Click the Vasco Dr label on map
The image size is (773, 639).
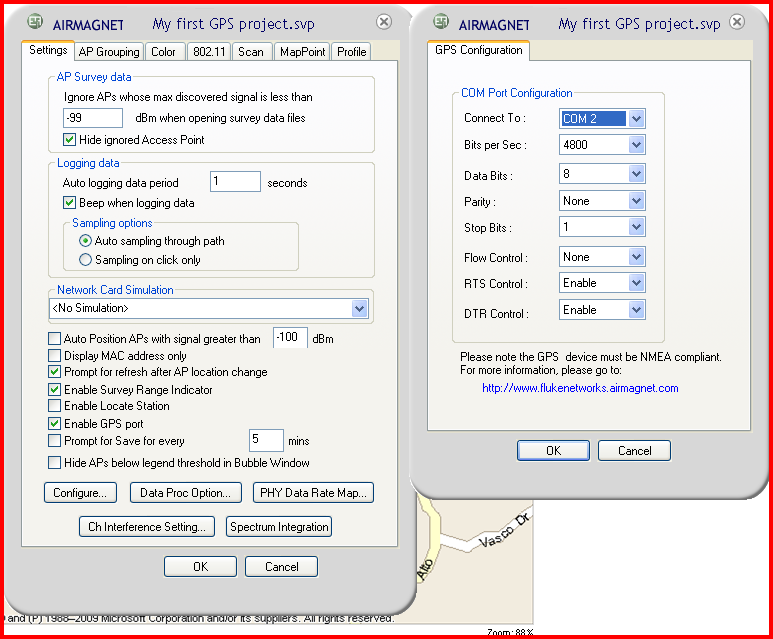pyautogui.click(x=506, y=531)
